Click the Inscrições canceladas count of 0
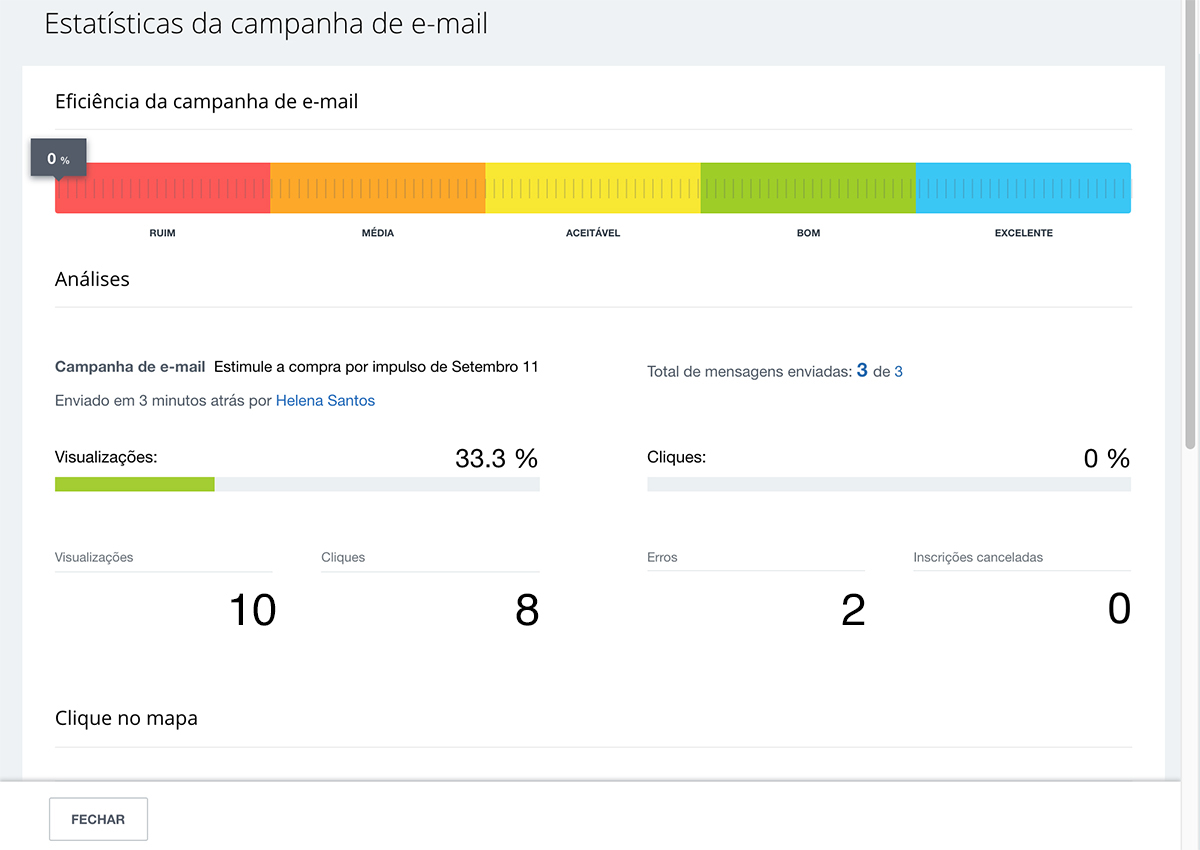 click(1119, 609)
